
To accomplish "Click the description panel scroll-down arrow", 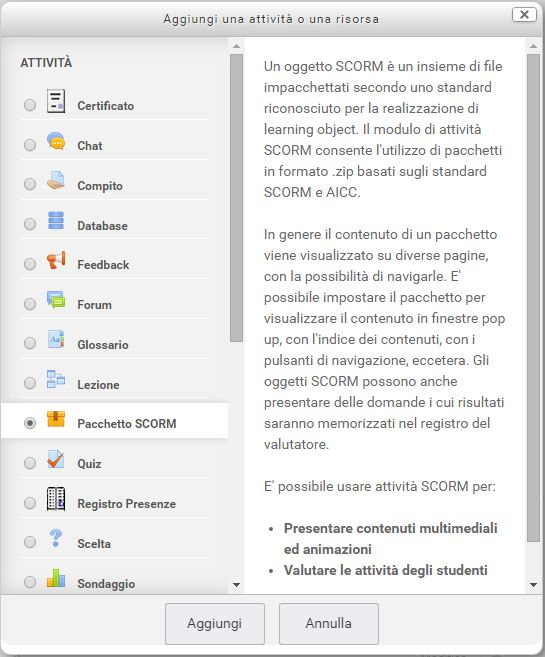I will coord(533,585).
